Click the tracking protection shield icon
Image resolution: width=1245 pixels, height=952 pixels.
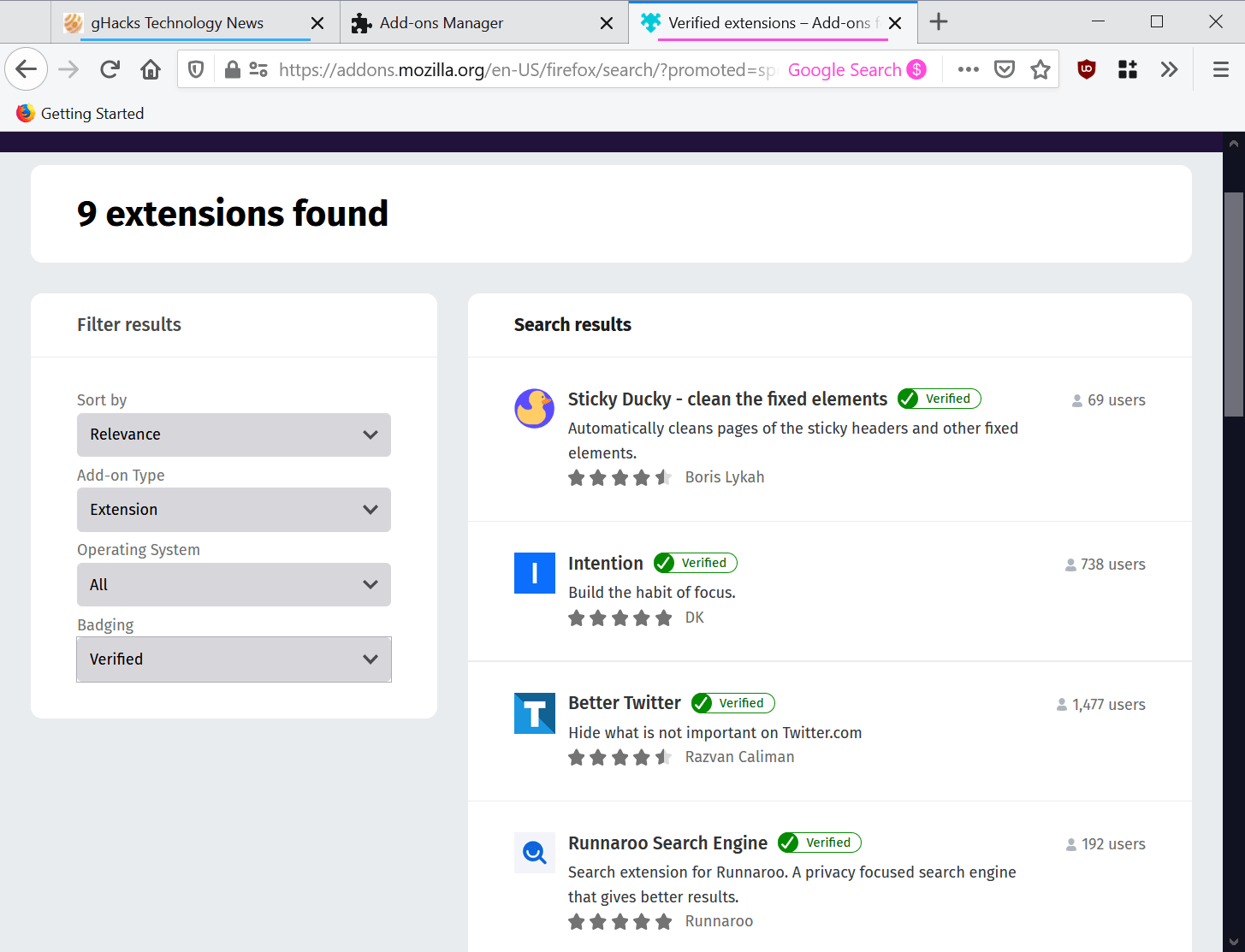pos(196,70)
